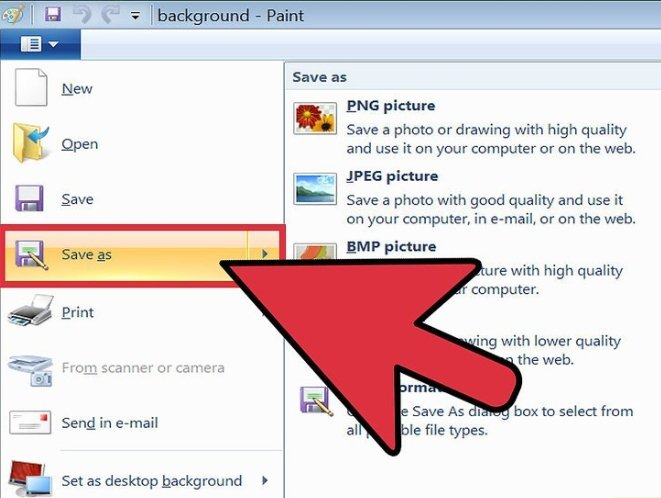Image resolution: width=661 pixels, height=498 pixels.
Task: Collapse the blue File menu button
Action: click(x=38, y=44)
